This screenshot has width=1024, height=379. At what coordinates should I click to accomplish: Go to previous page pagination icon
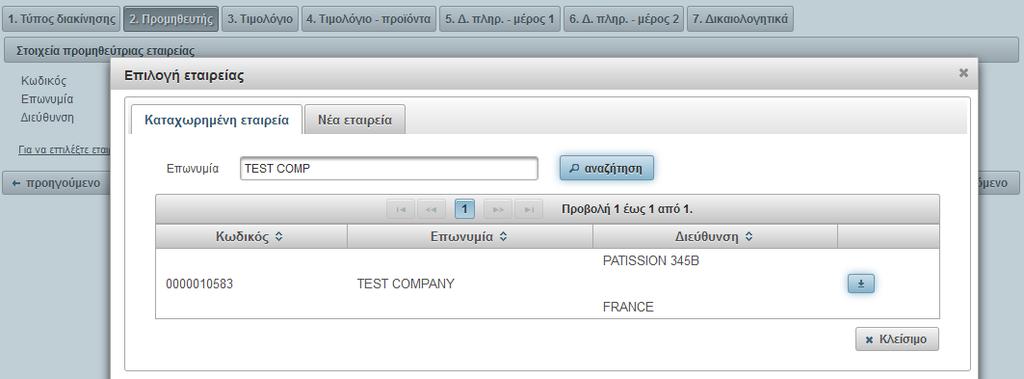(x=431, y=209)
